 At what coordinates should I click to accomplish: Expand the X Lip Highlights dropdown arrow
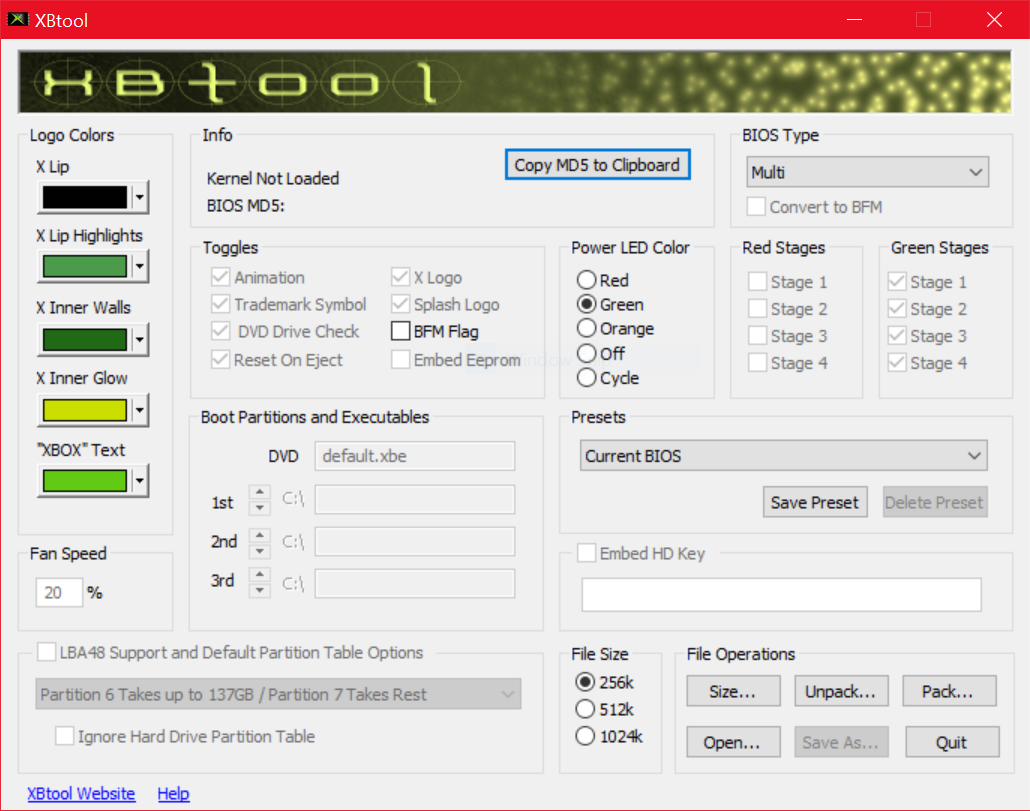tap(139, 266)
